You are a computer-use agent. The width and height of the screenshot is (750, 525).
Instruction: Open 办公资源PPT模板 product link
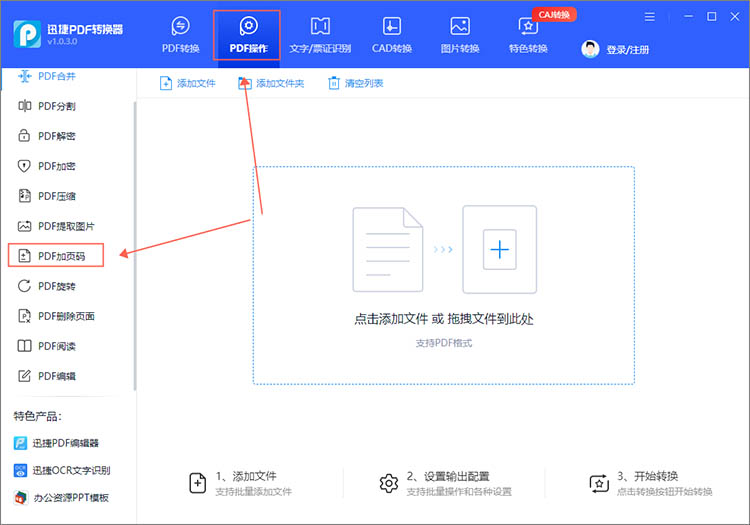click(x=61, y=498)
